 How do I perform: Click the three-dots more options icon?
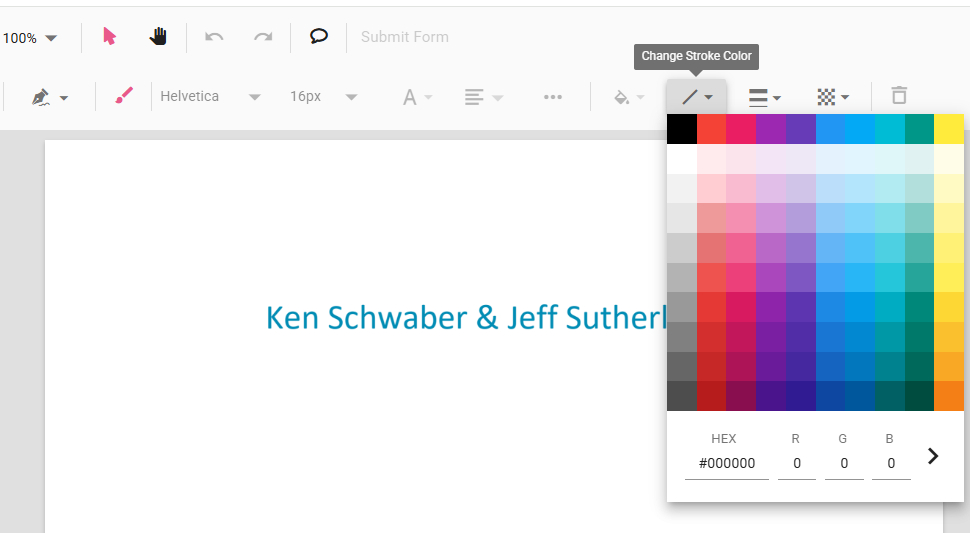[x=553, y=97]
